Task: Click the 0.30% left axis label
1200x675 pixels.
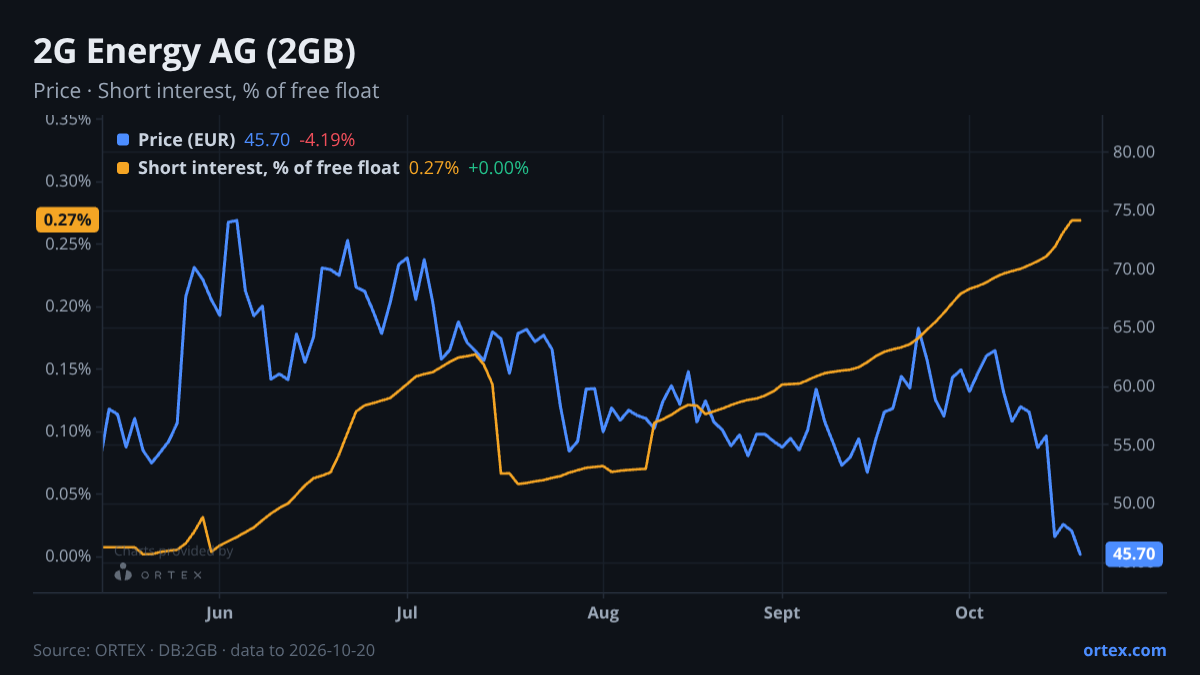Action: pyautogui.click(x=69, y=181)
